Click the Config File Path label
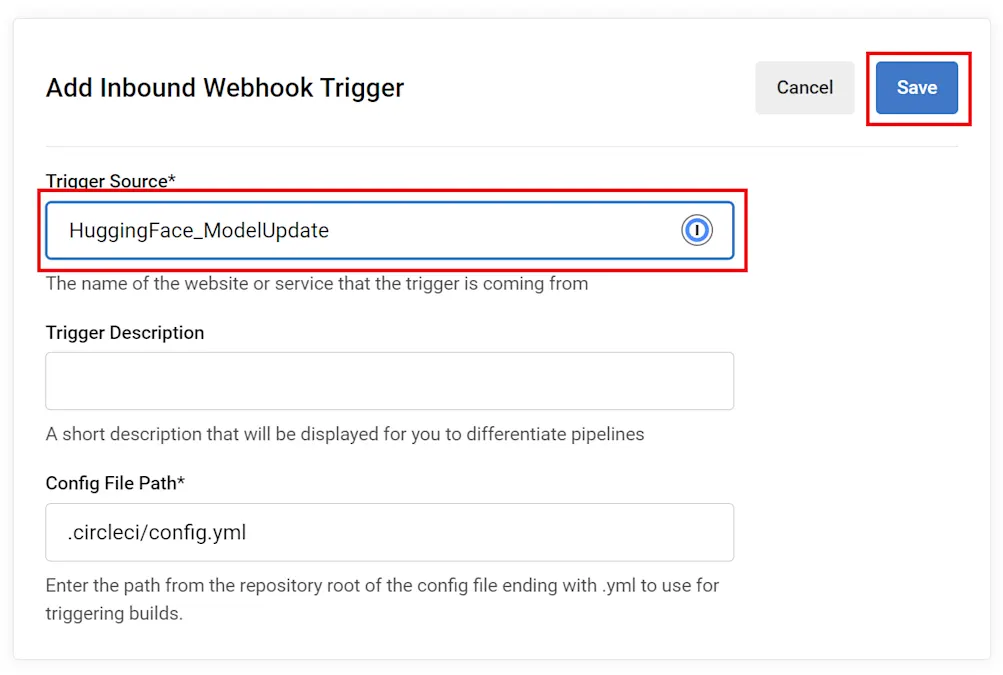 coord(111,483)
